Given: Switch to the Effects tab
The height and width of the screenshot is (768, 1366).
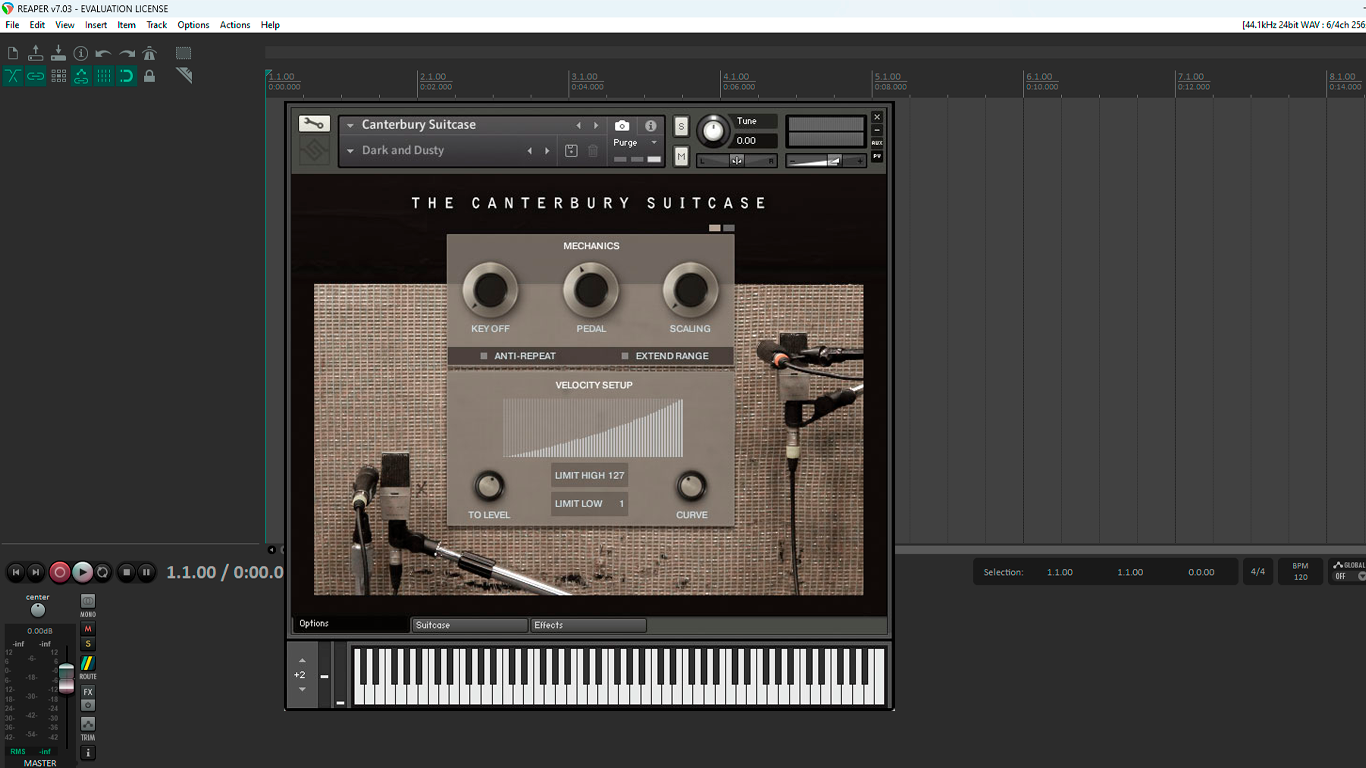Looking at the screenshot, I should tap(588, 625).
